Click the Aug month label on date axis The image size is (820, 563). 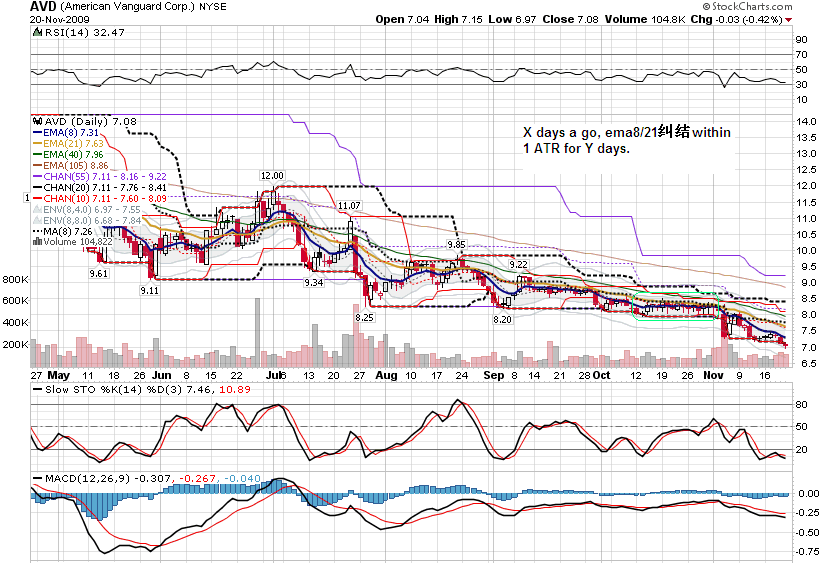(386, 375)
